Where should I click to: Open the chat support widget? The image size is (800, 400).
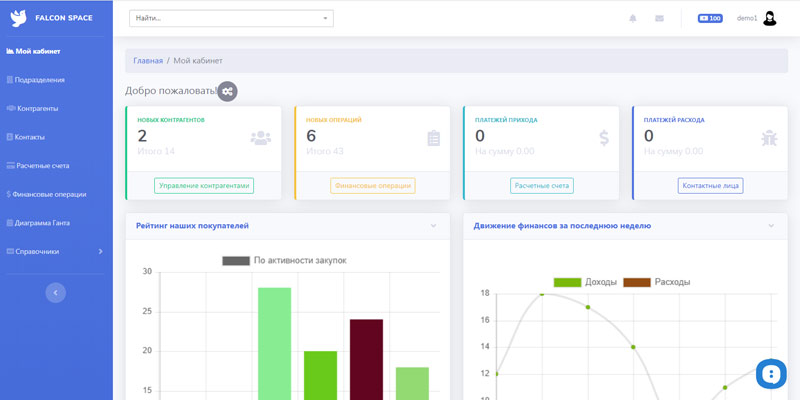pos(770,373)
